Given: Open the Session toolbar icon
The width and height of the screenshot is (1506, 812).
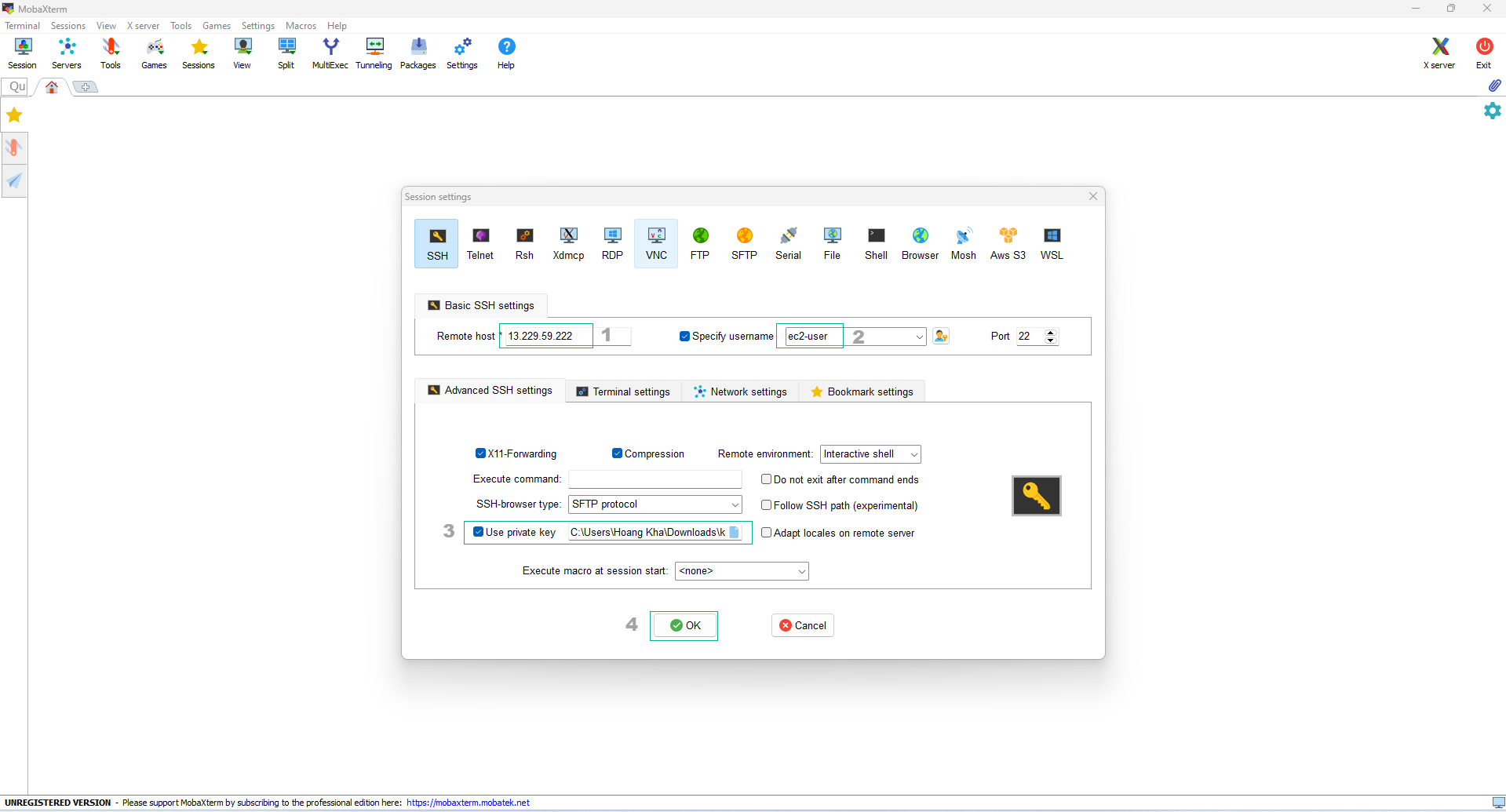Looking at the screenshot, I should pos(23,53).
